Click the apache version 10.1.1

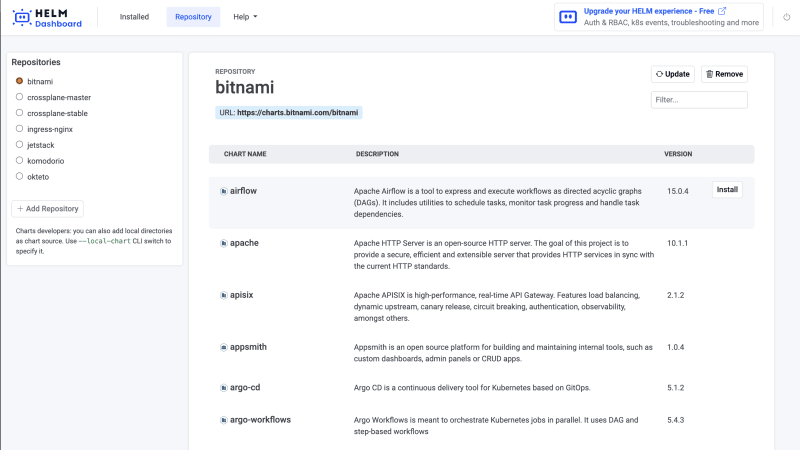pos(678,243)
